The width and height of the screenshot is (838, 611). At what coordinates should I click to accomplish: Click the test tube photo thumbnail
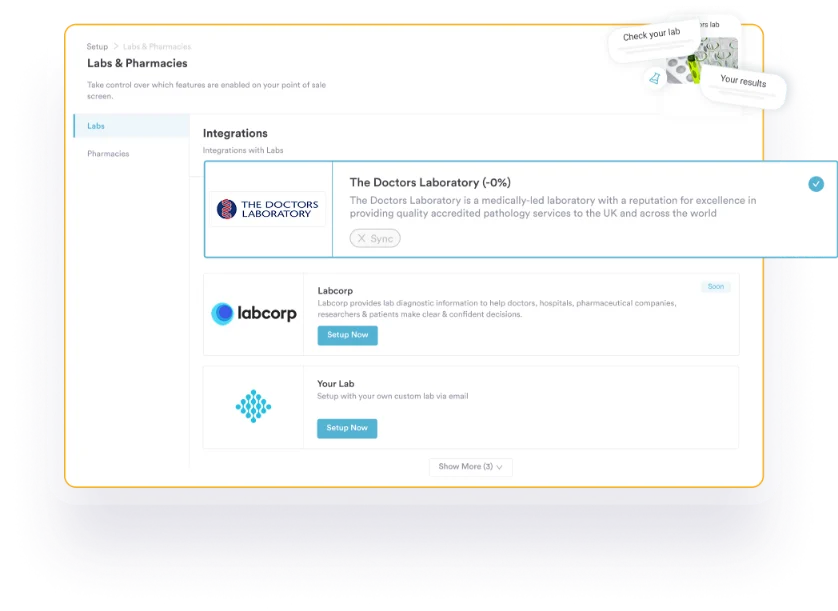pos(683,68)
